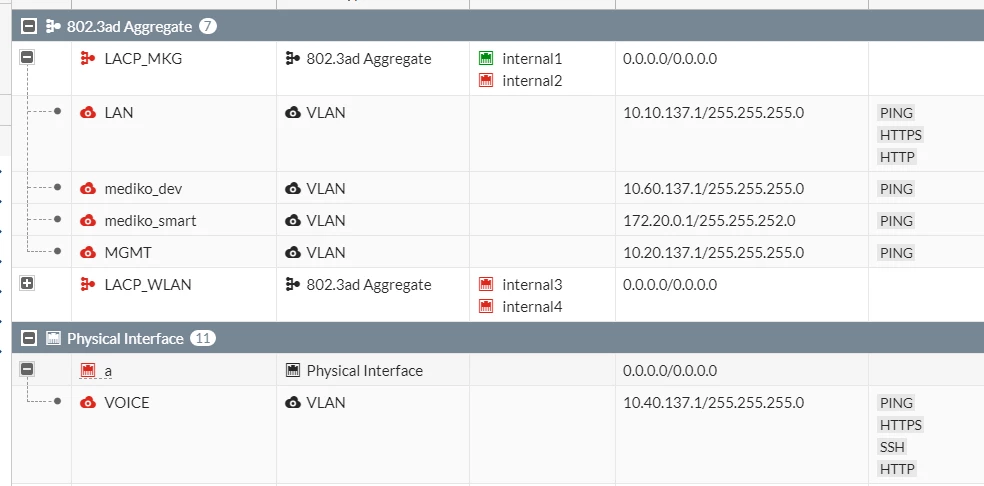This screenshot has width=984, height=486.
Task: Click the SSH access tag in VOICE row
Action: tap(892, 447)
